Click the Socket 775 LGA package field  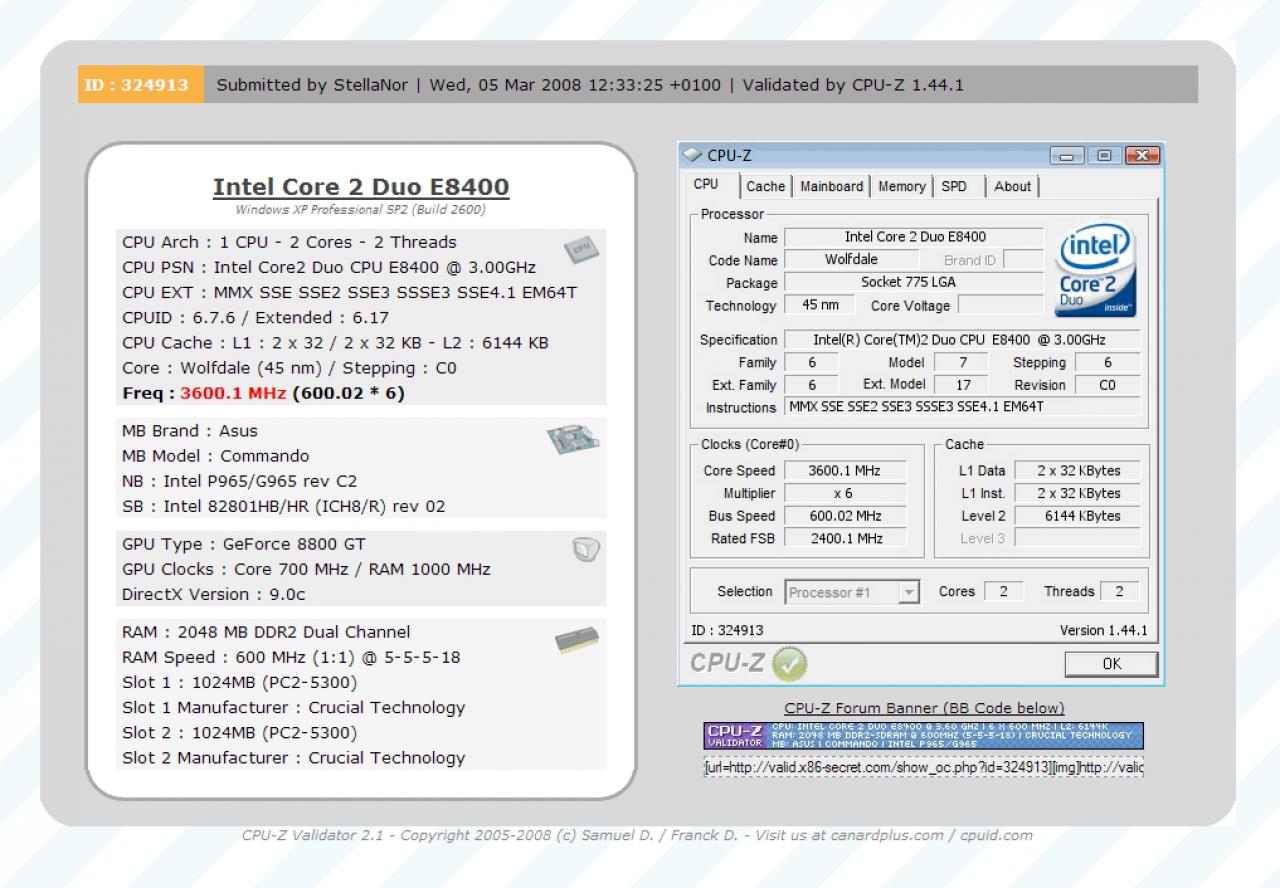(x=914, y=283)
